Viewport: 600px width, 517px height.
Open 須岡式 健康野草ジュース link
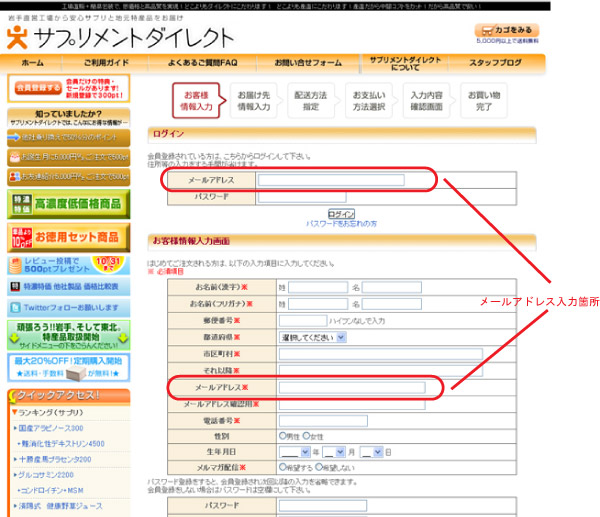(60, 506)
